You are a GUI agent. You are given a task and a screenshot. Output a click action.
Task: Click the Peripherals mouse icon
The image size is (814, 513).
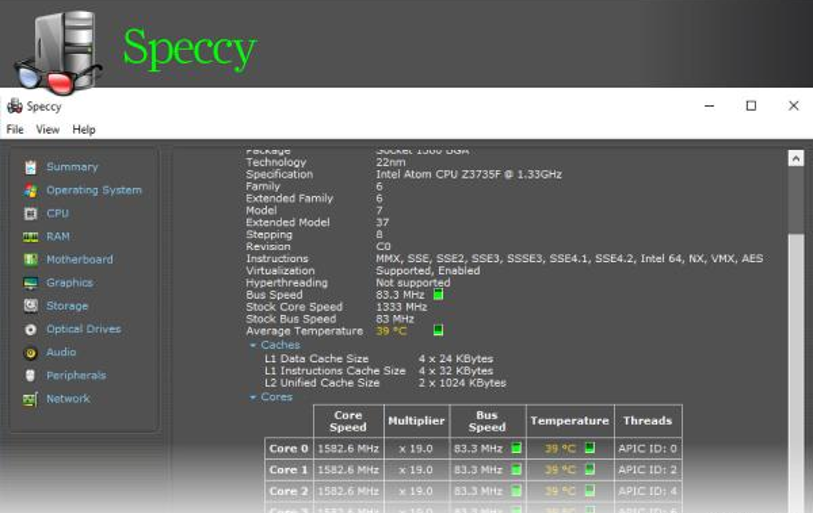31,375
